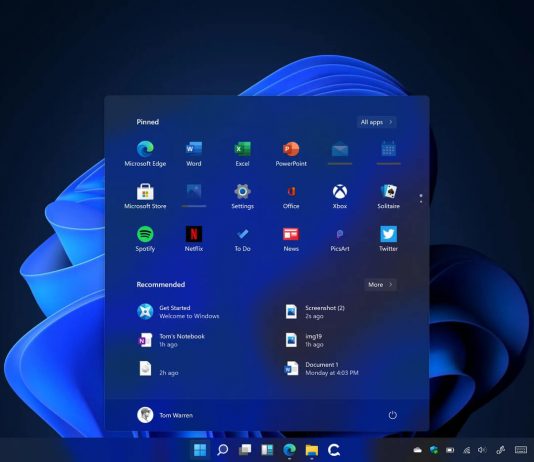
Task: Open Screenshot (2) recommended file
Action: 315,312
